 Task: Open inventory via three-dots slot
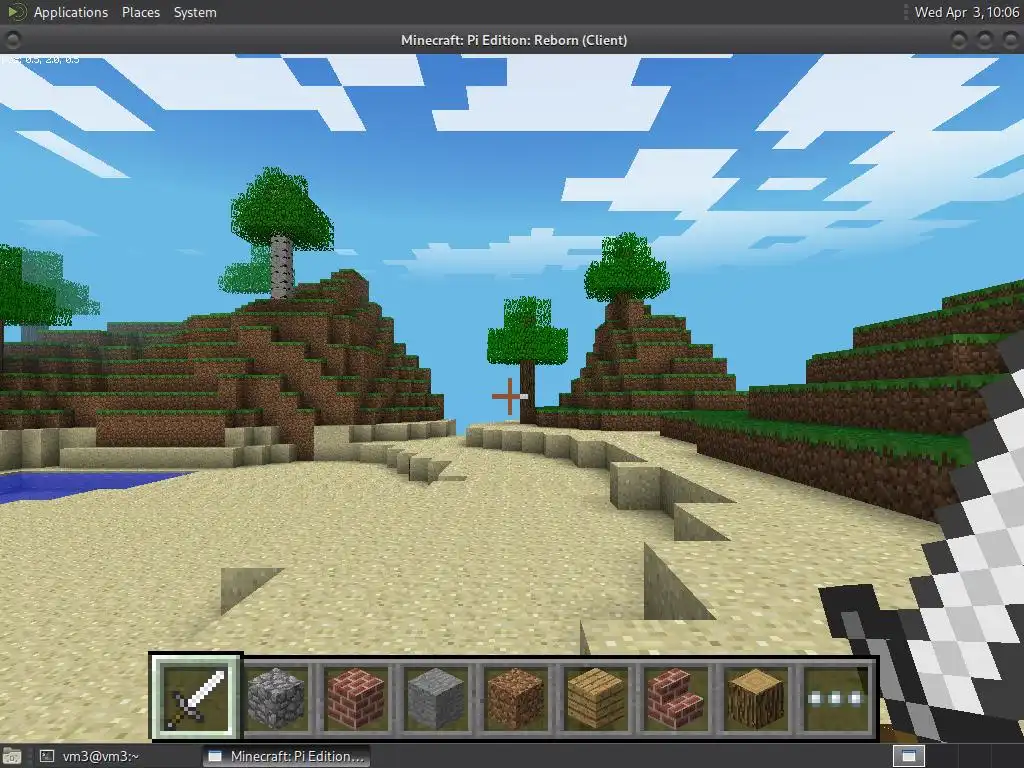pyautogui.click(x=835, y=697)
